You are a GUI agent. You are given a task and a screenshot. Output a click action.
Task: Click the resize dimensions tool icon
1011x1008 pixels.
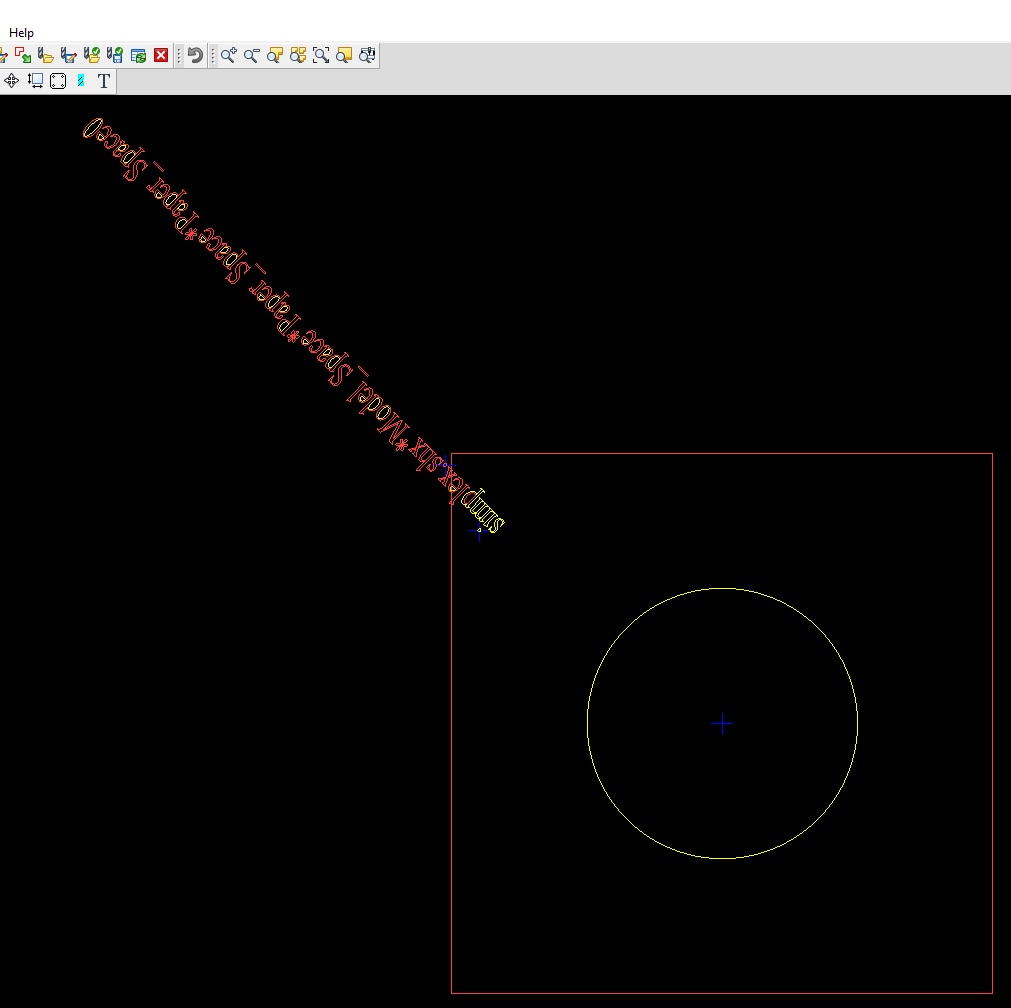click(x=35, y=81)
